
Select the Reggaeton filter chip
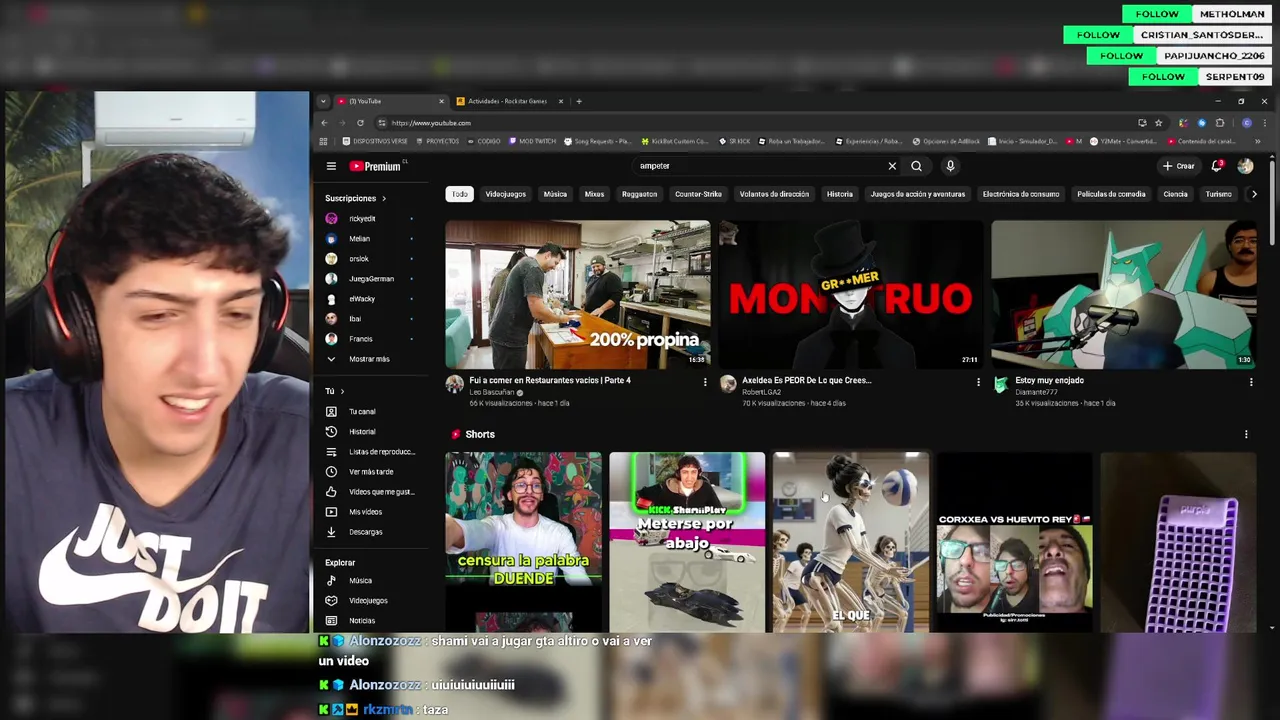(x=639, y=194)
